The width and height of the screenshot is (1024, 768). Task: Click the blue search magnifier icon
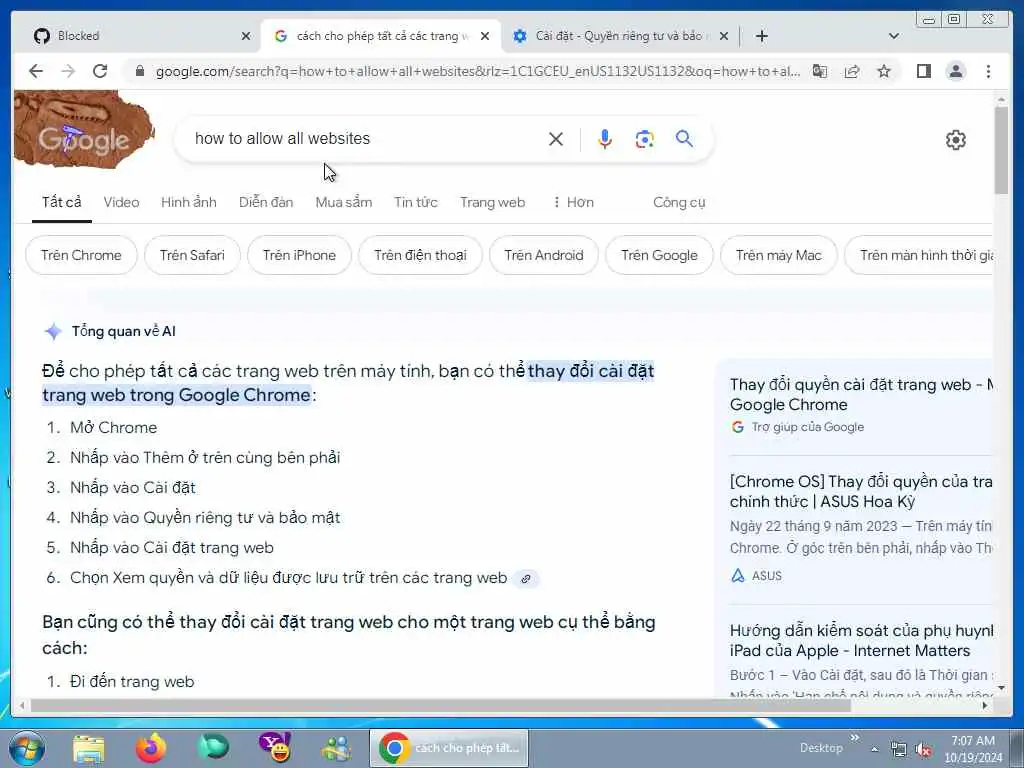[x=684, y=138]
